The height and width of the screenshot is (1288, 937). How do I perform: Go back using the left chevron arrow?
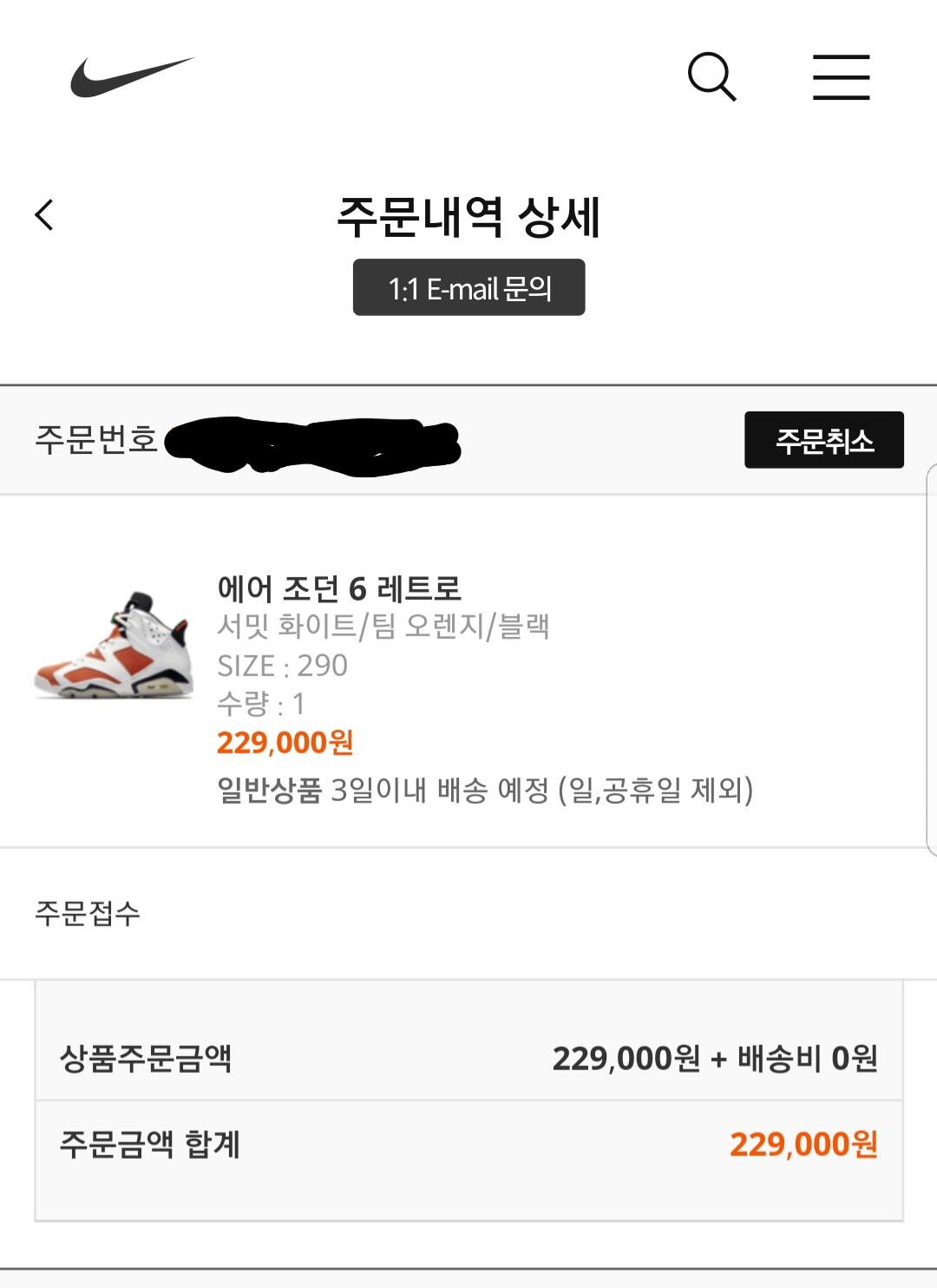(x=44, y=214)
